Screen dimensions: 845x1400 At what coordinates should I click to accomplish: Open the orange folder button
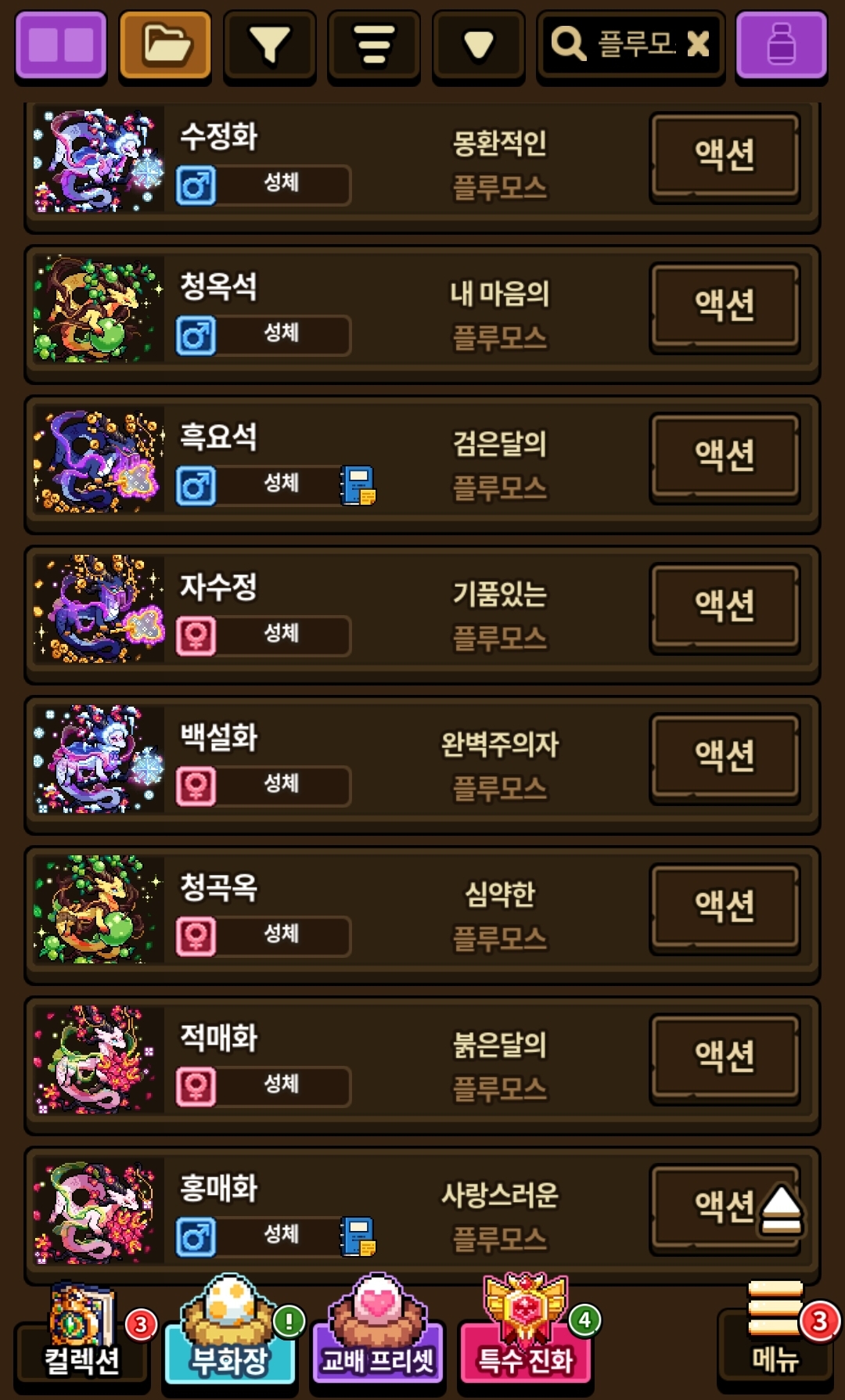(x=165, y=45)
